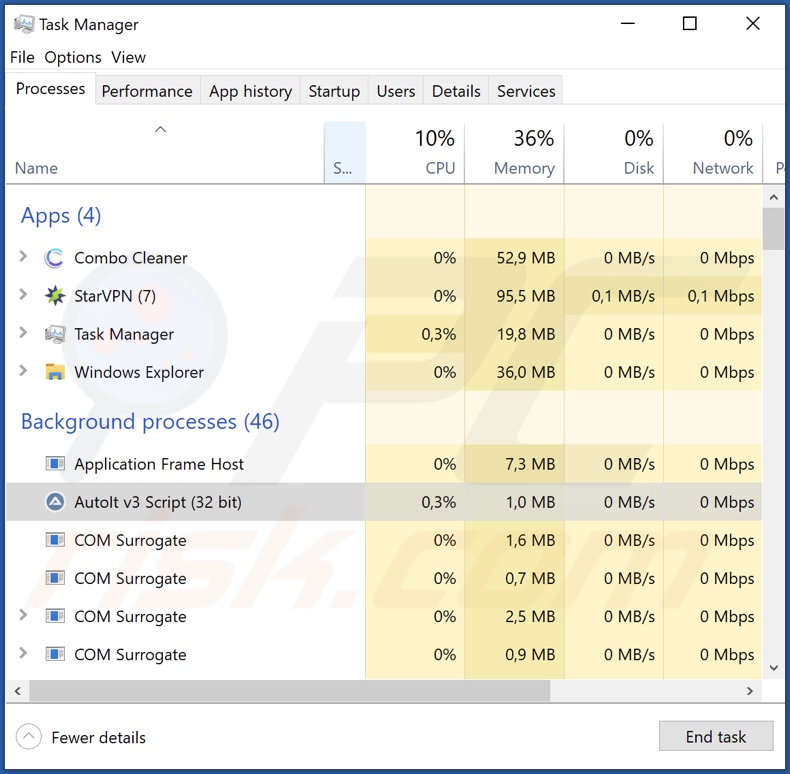Click the Combo Cleaner app icon
This screenshot has width=790, height=774.
54,258
